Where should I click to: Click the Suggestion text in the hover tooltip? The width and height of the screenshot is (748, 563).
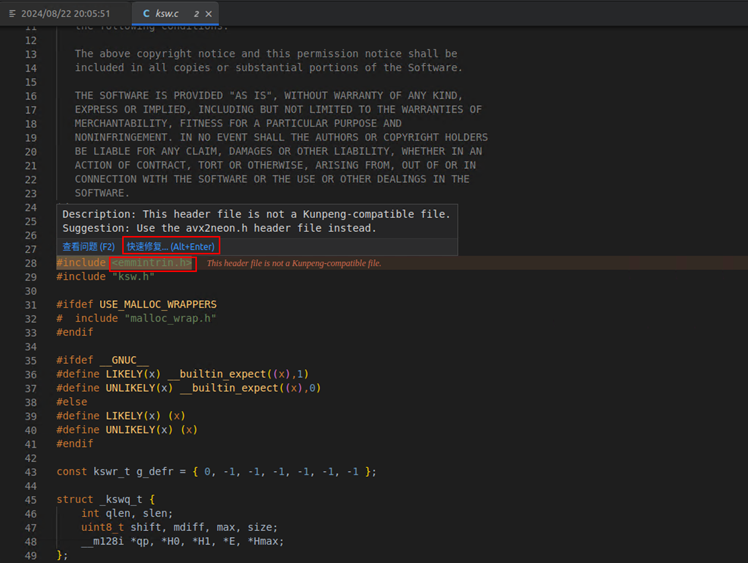219,229
